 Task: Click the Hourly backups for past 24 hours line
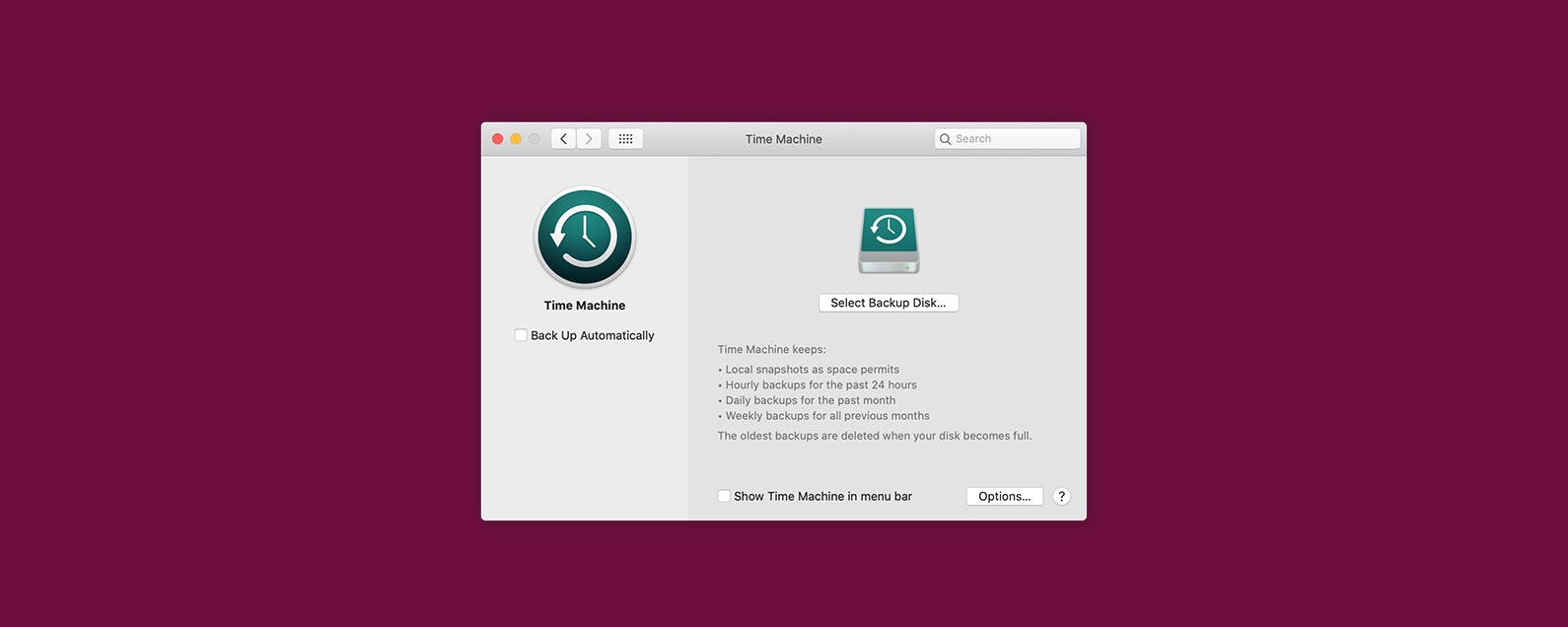click(x=820, y=384)
